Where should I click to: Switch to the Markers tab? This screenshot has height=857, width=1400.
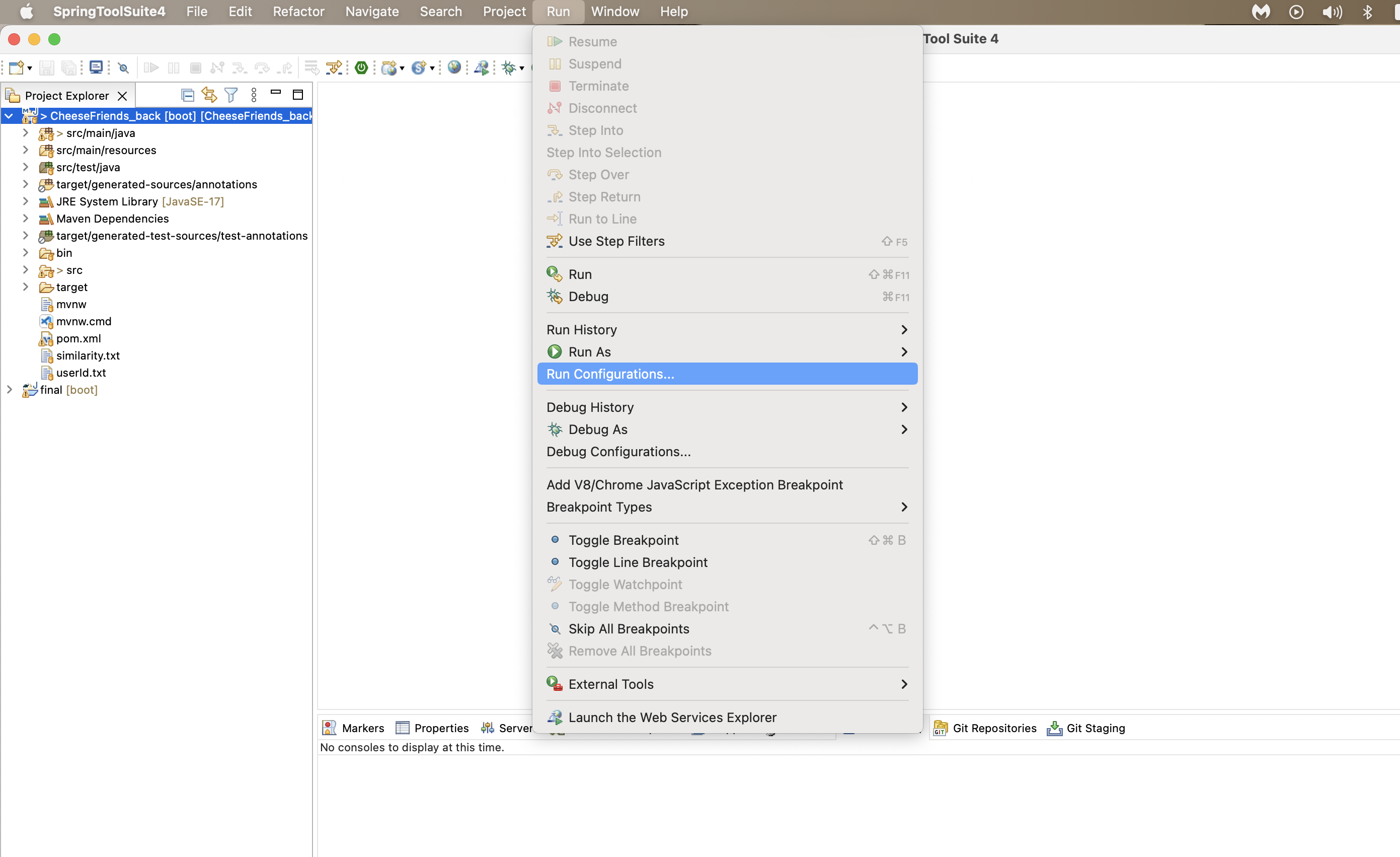(353, 728)
